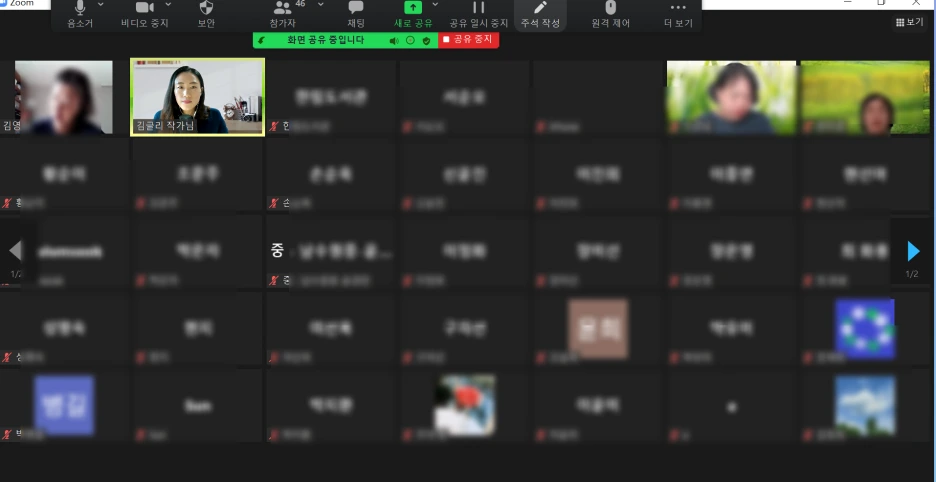
Task: Expand share options arrow beside 새로 공유
Action: coord(435,4)
